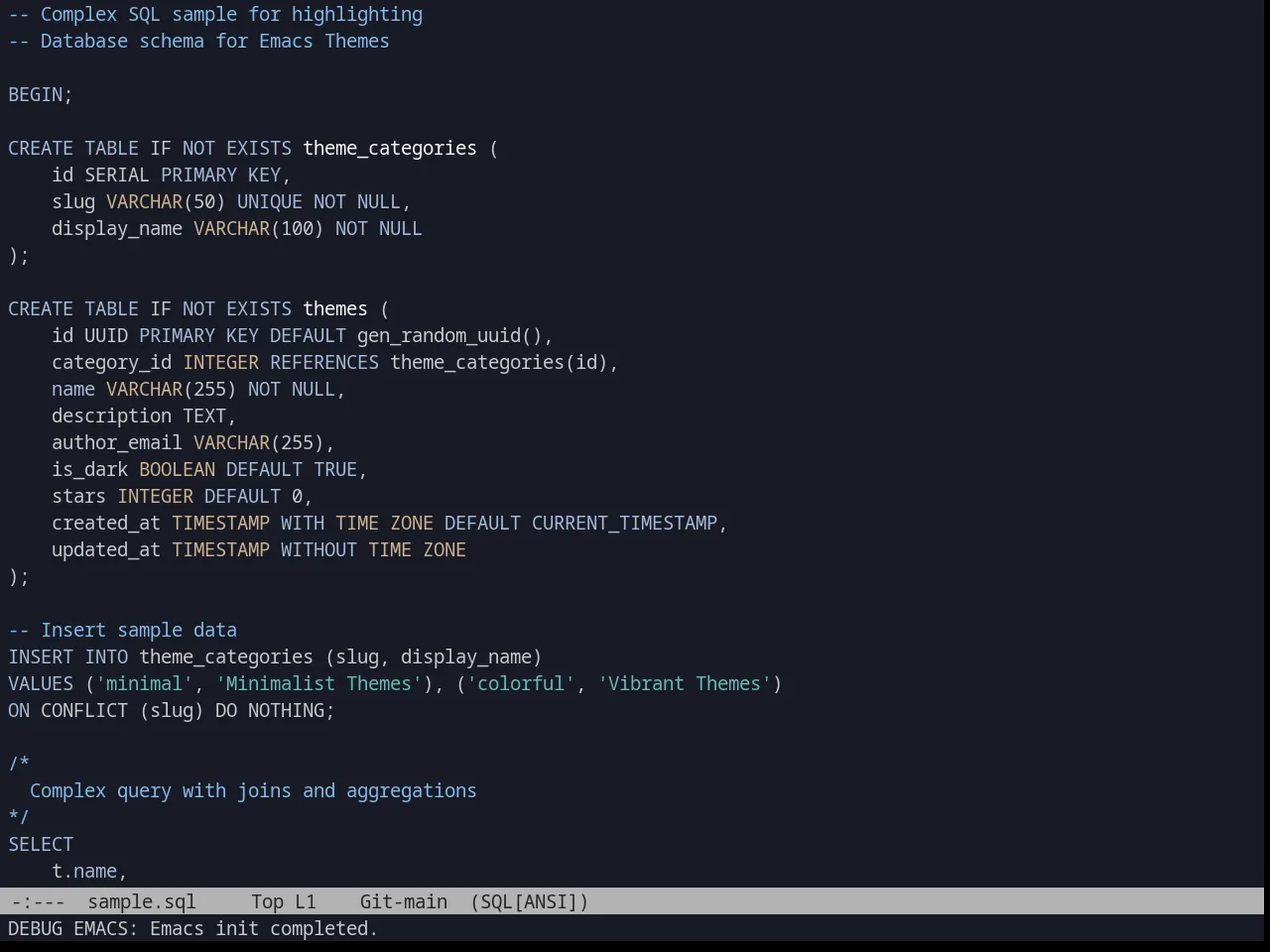
Task: Click 'id SERIAL PRIMARY KEY,' line
Action: coord(172,175)
